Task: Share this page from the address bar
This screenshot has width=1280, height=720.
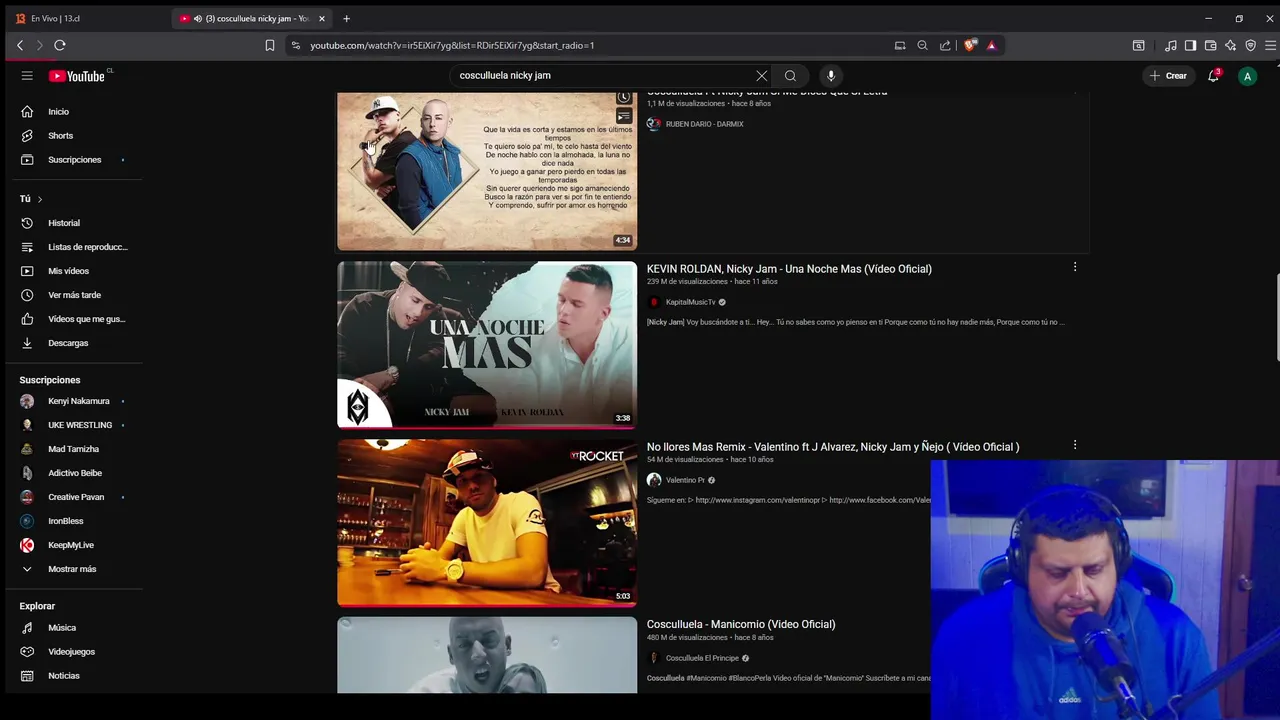Action: [945, 45]
